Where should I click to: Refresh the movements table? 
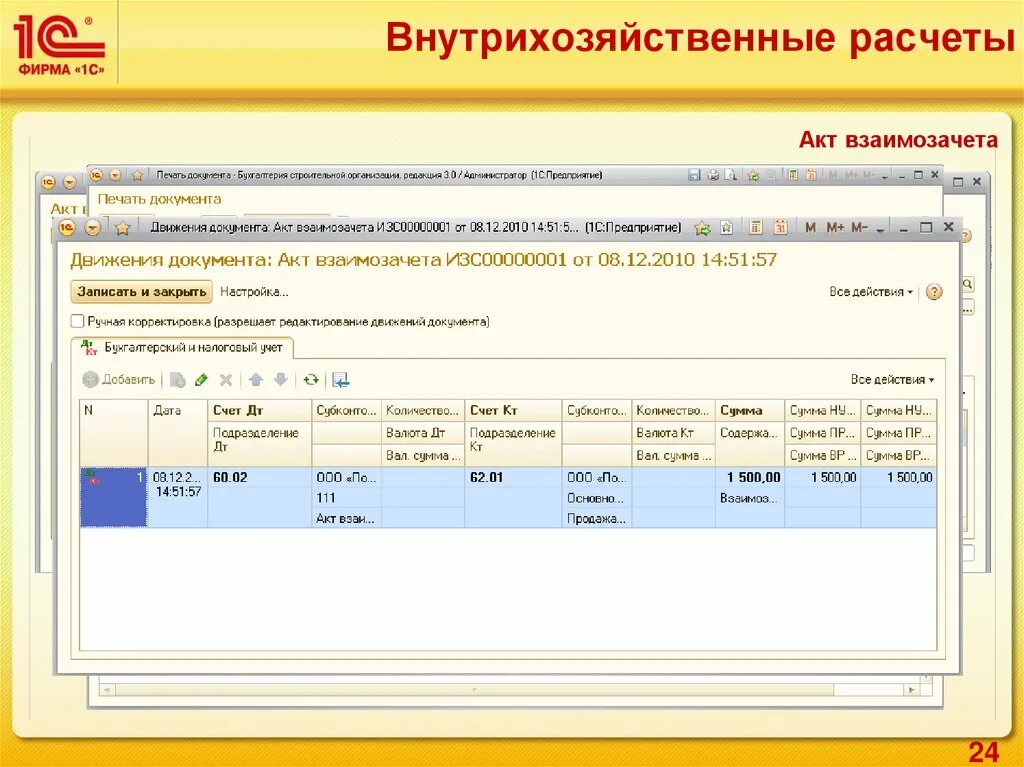[309, 379]
